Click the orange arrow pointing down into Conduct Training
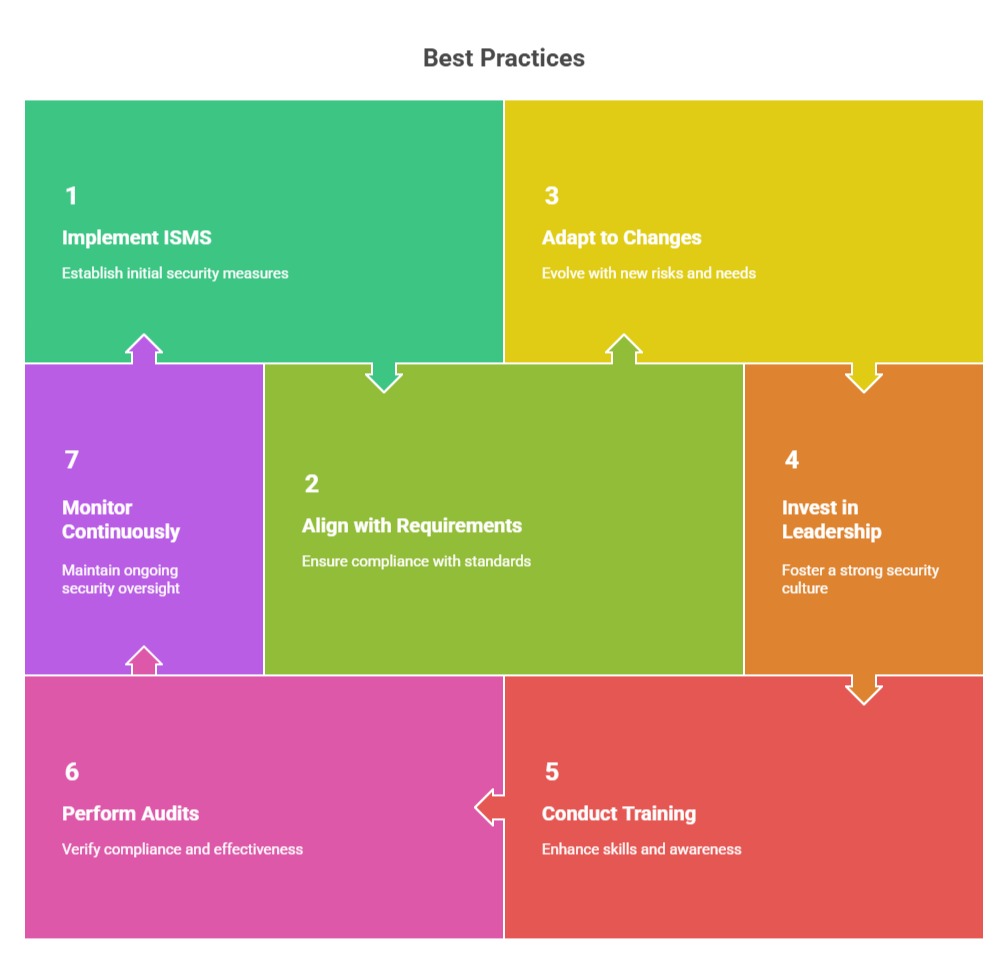 pos(863,689)
